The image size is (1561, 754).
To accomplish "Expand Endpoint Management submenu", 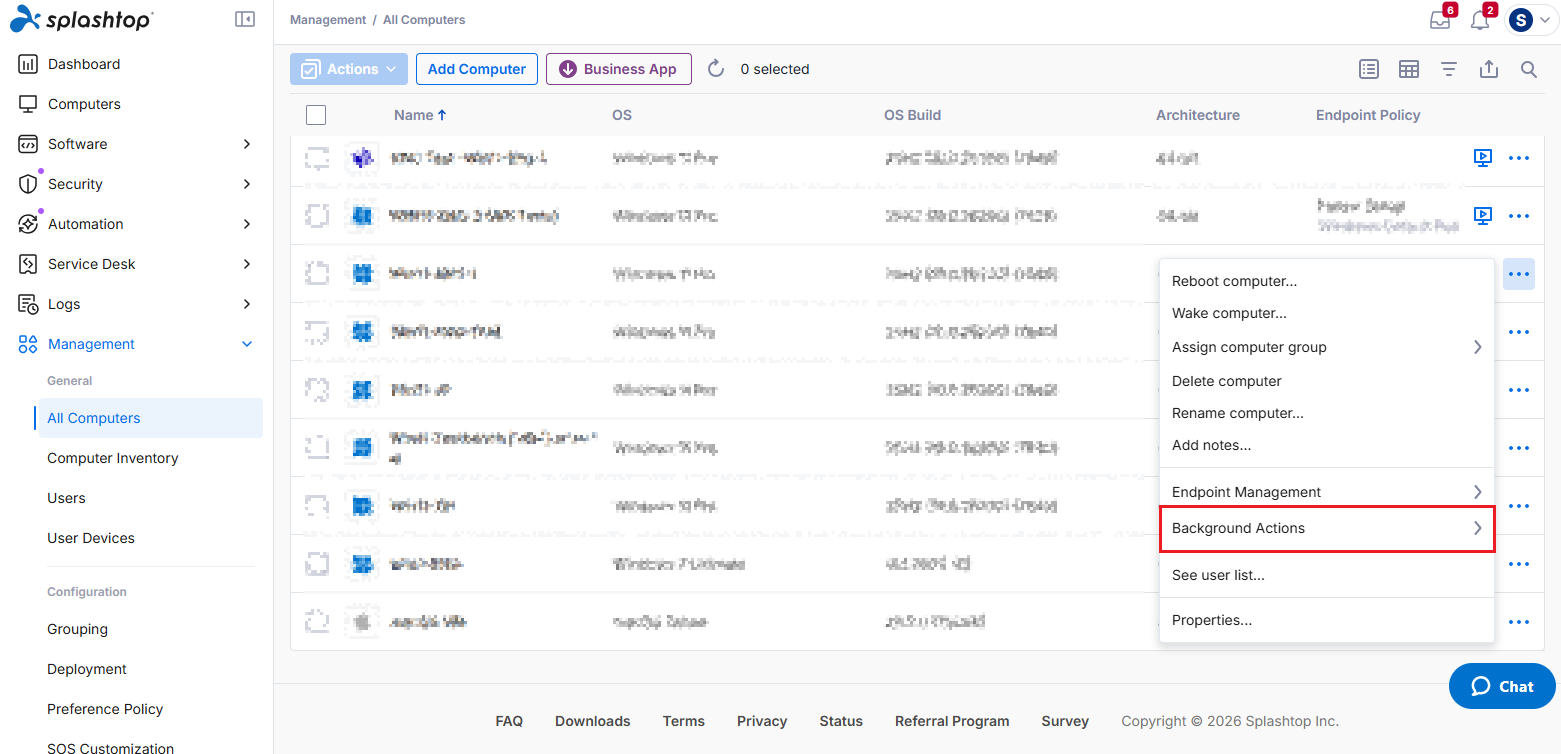I will [1326, 492].
